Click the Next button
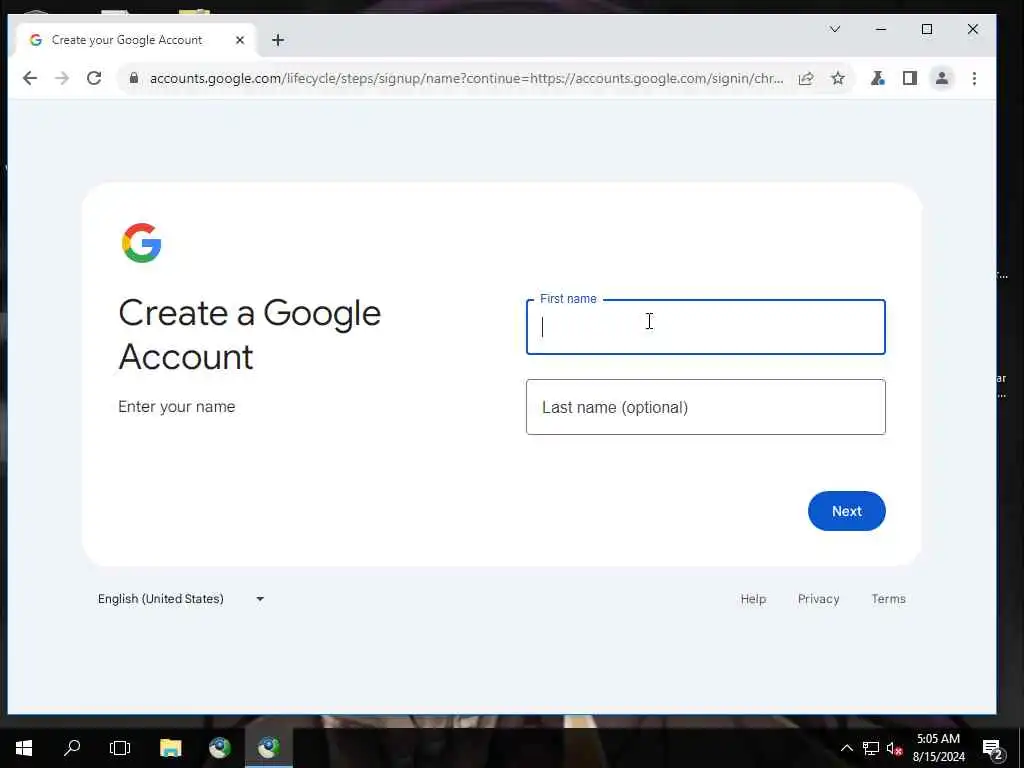The height and width of the screenshot is (768, 1024). click(846, 511)
